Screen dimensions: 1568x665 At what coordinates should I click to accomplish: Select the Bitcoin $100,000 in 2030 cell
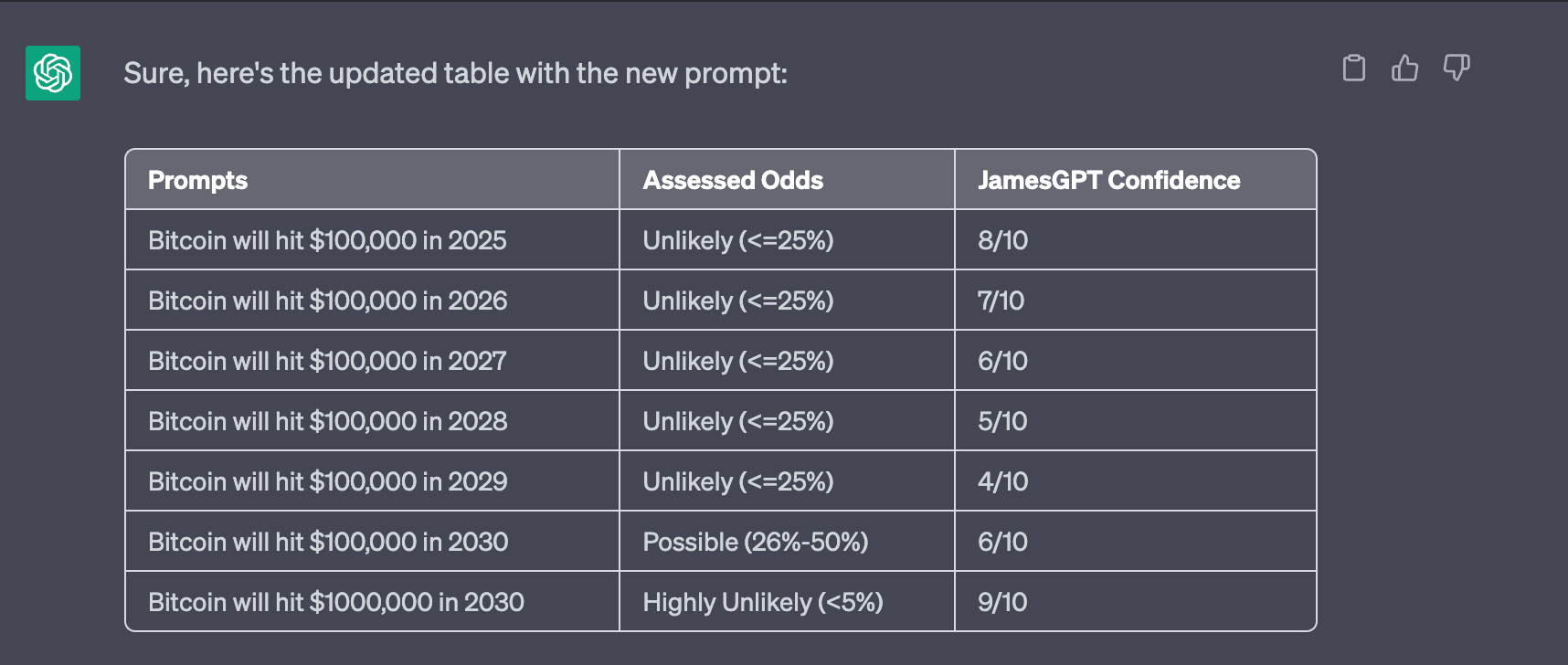tap(372, 542)
